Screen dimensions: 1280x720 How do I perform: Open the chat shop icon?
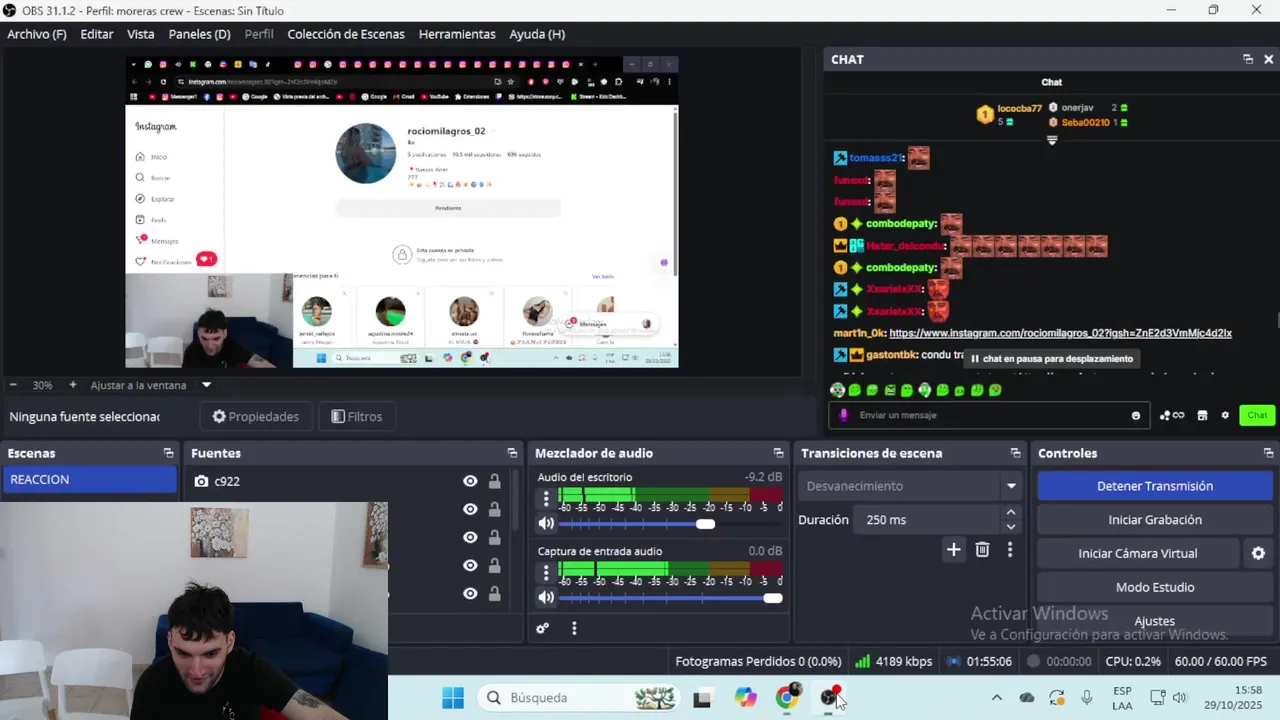click(1202, 415)
